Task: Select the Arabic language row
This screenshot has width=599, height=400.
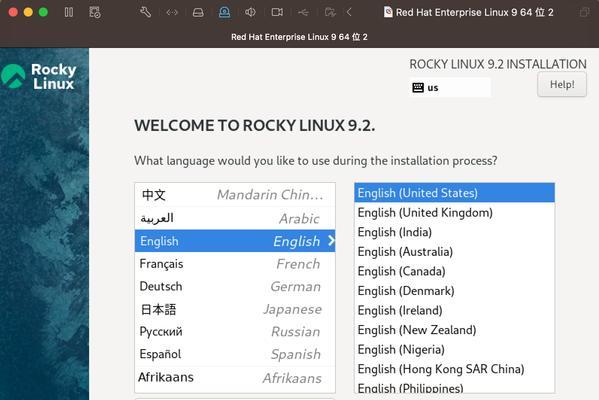Action: (235, 218)
